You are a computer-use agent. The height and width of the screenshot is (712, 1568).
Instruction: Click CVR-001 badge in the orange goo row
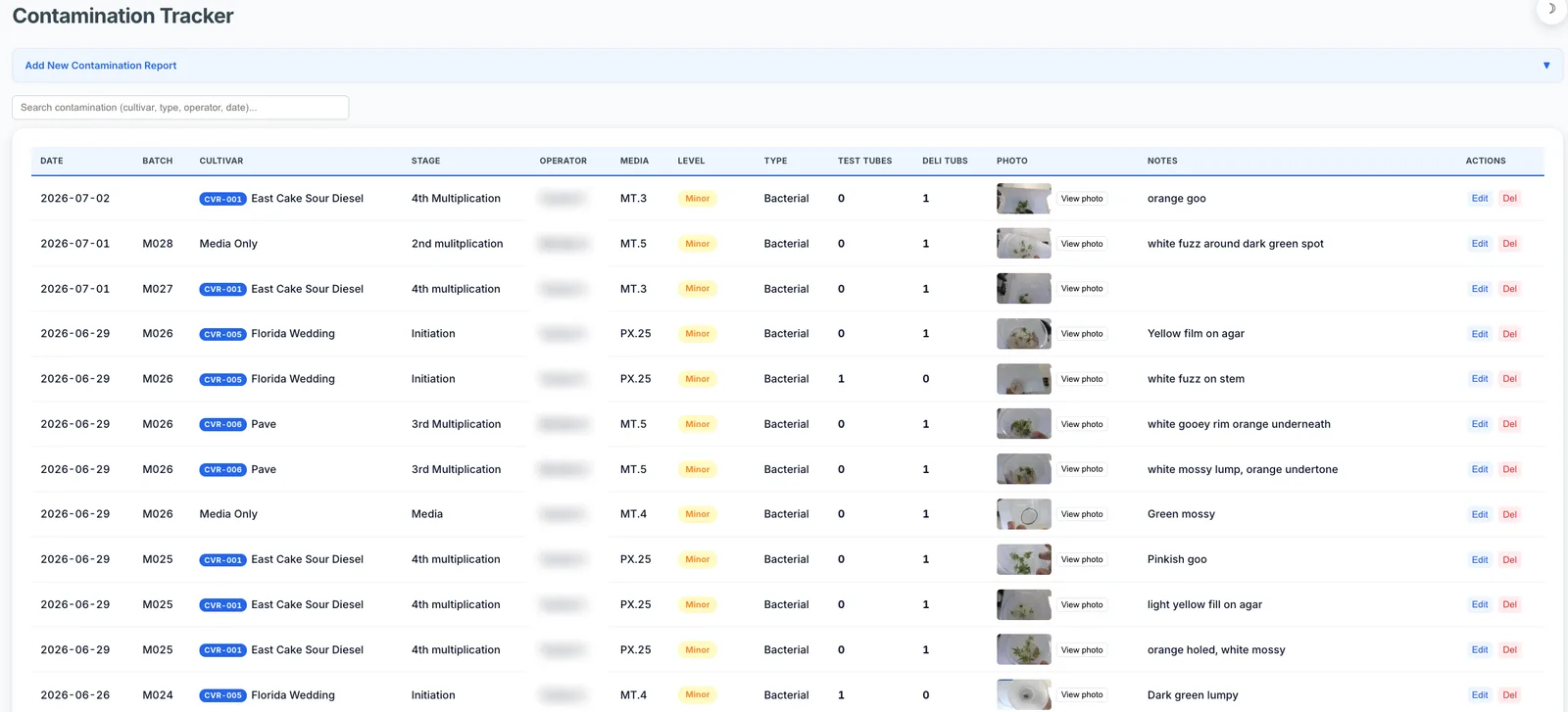point(222,199)
